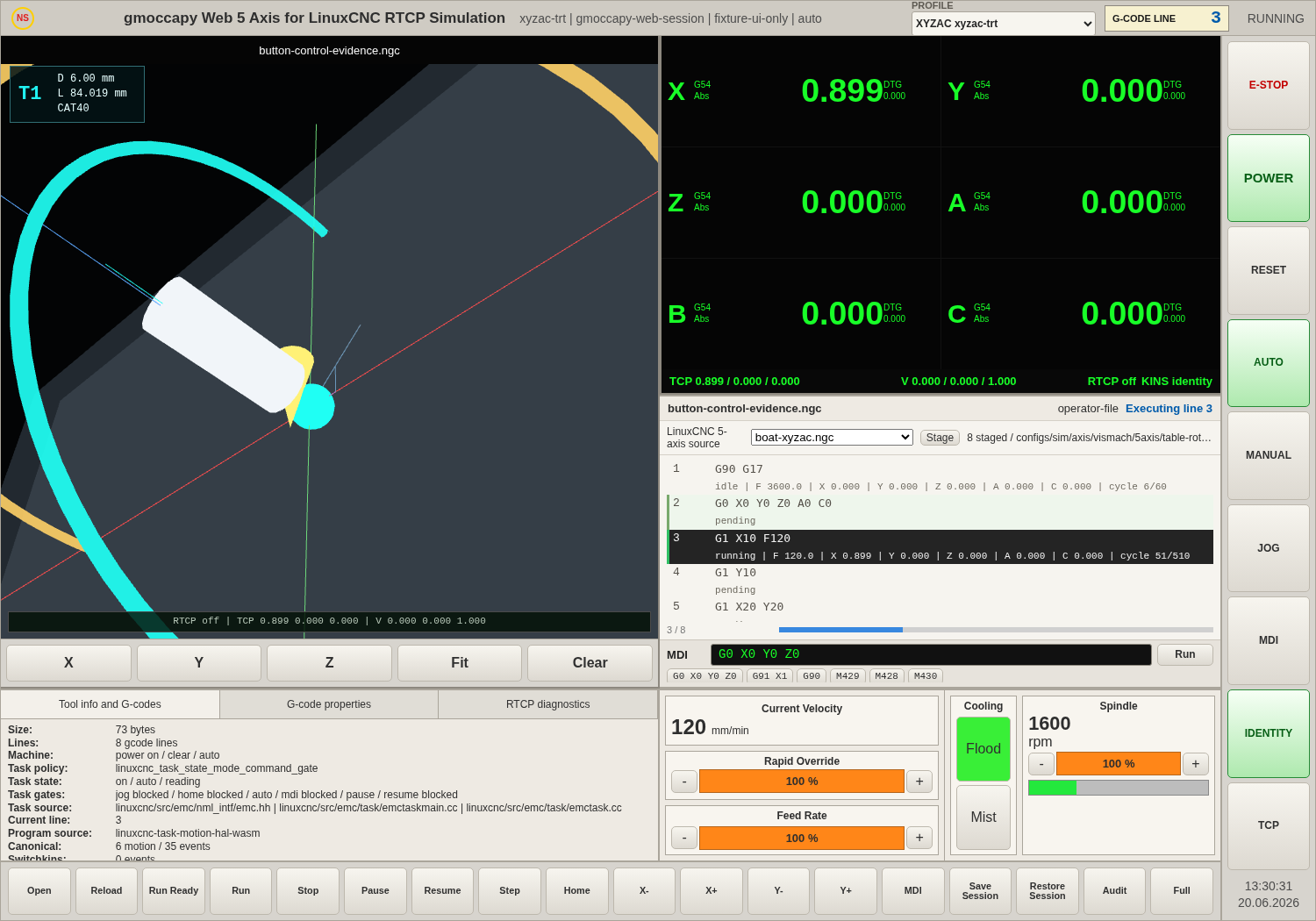Click the Stage button

pyautogui.click(x=940, y=438)
